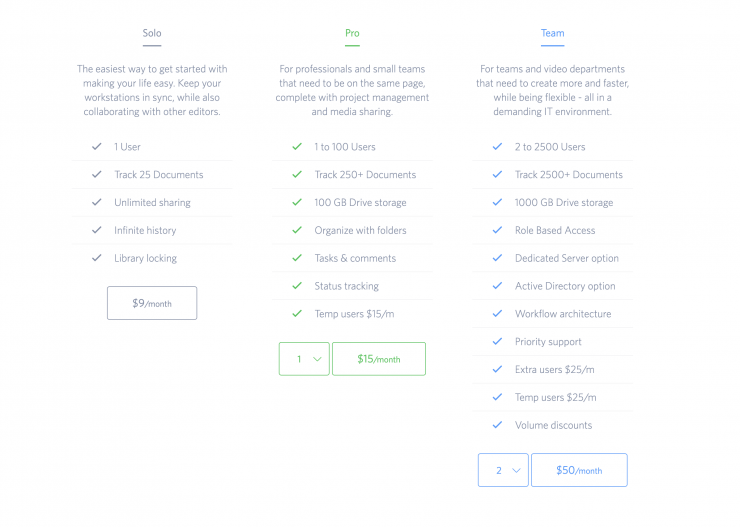The height and width of the screenshot is (527, 740).
Task: Click the blue checkmark beside Workflow architecture
Action: click(497, 314)
